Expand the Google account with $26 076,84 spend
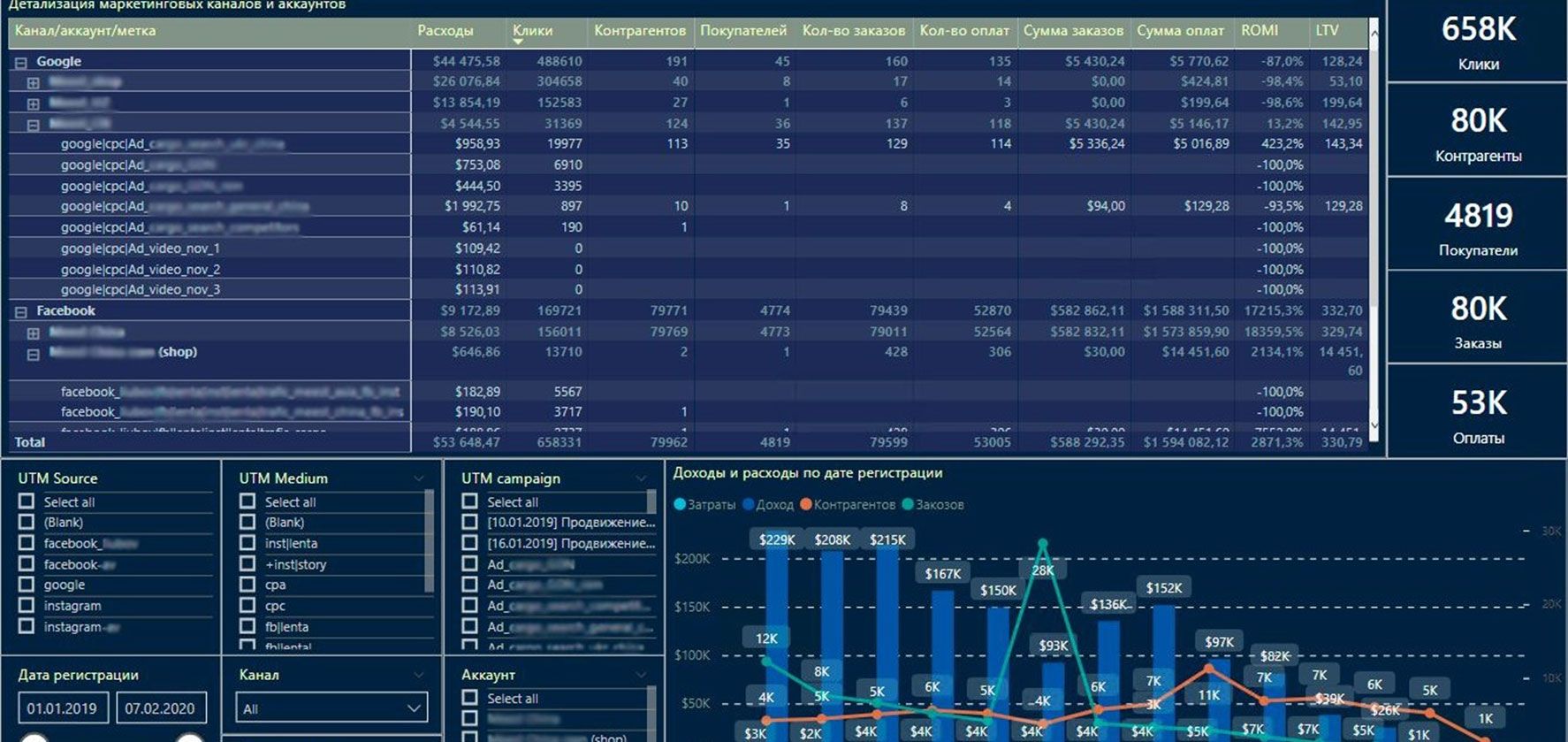1568x742 pixels. pos(33,83)
